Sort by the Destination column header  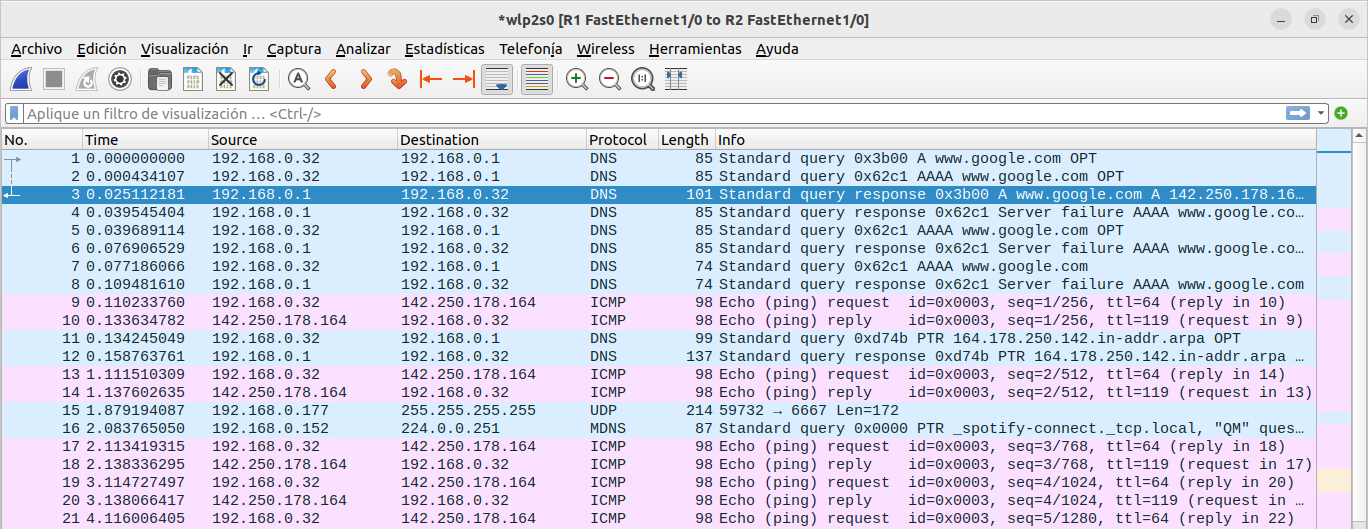tap(491, 140)
